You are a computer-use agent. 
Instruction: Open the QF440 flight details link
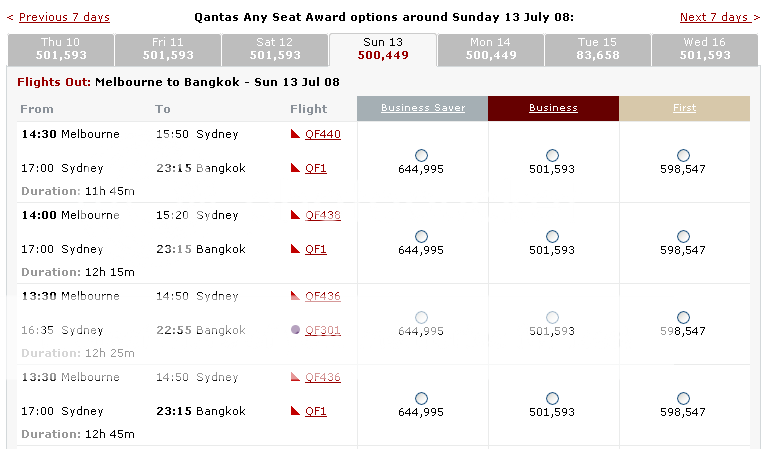pyautogui.click(x=323, y=134)
